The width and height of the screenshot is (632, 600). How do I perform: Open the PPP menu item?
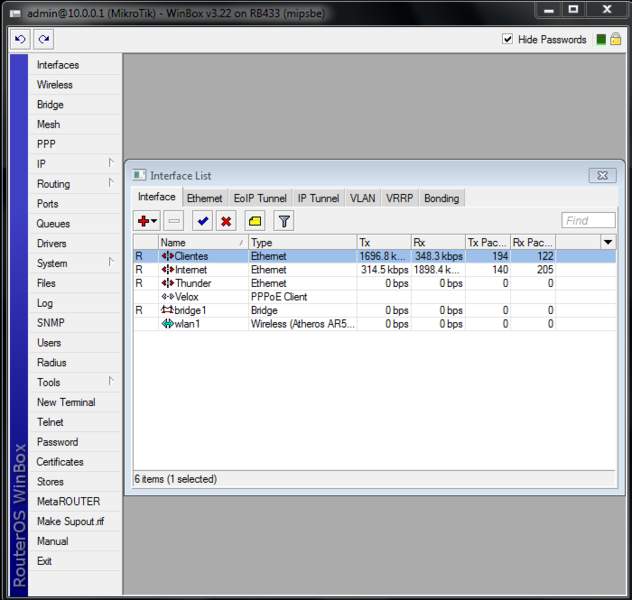click(75, 144)
